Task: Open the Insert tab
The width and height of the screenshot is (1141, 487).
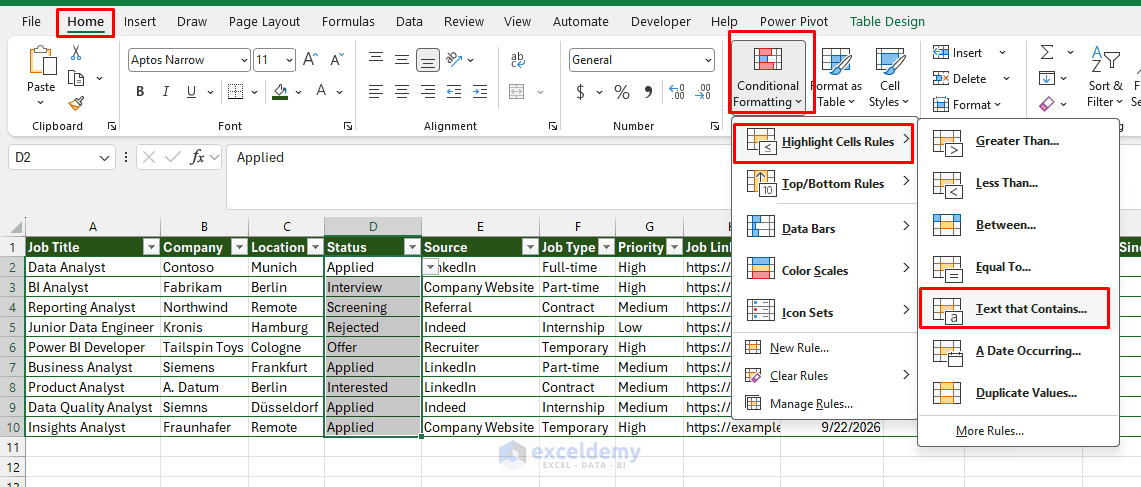Action: click(x=140, y=22)
